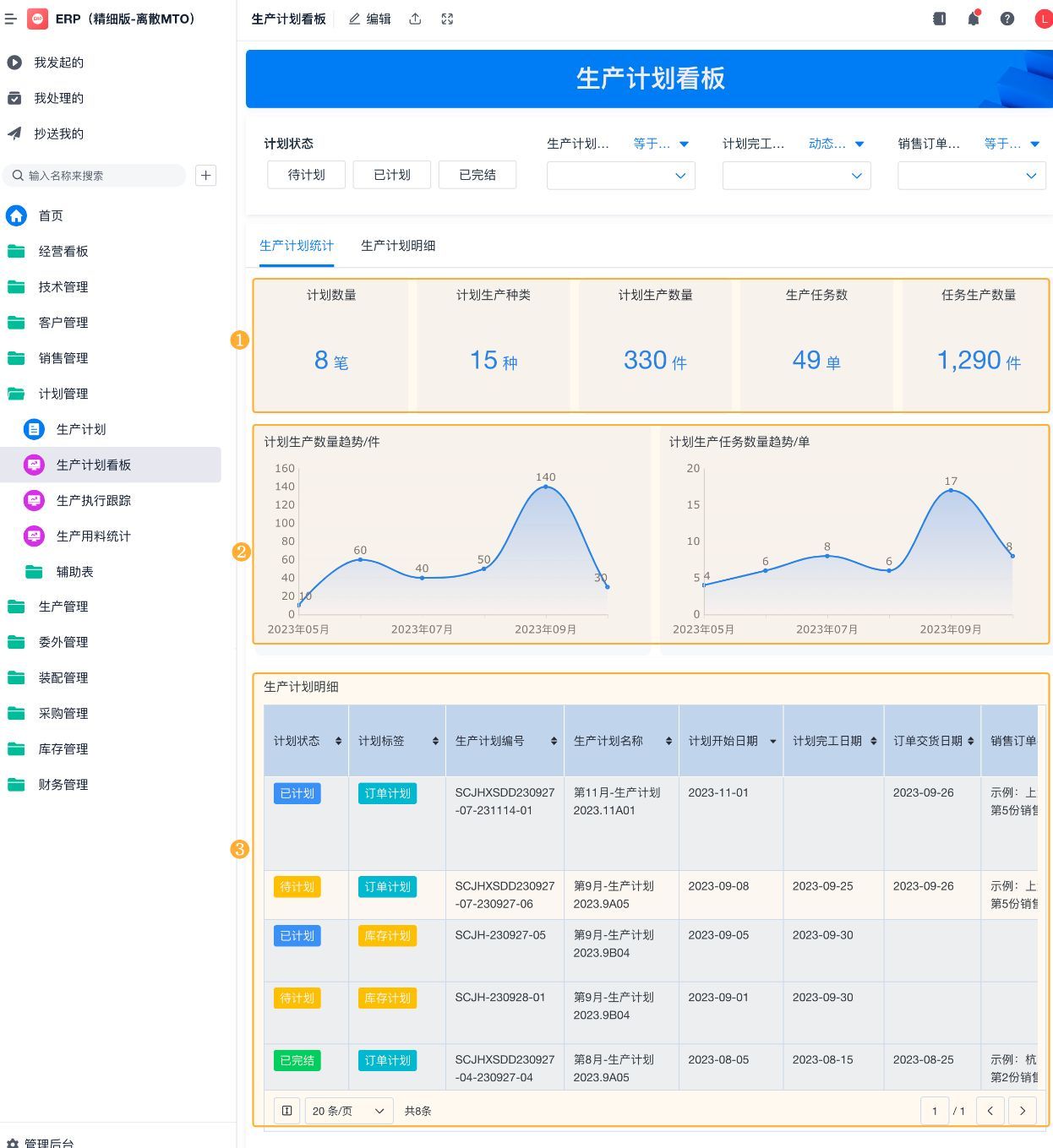Click the fullscreen expand icon
The image size is (1053, 1148).
(447, 19)
